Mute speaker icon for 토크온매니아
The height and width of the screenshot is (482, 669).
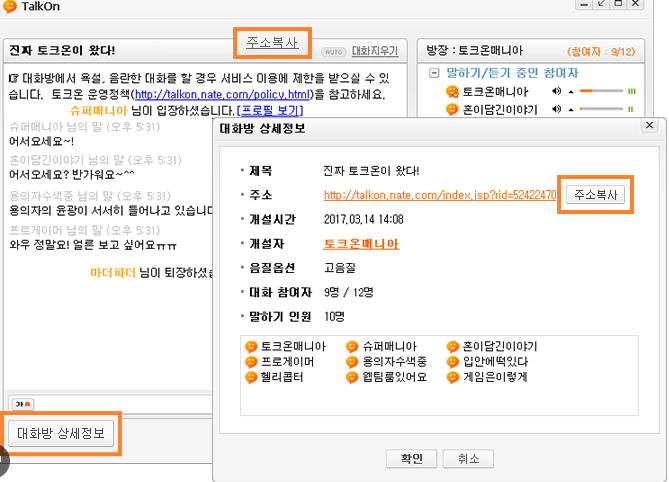pos(556,91)
